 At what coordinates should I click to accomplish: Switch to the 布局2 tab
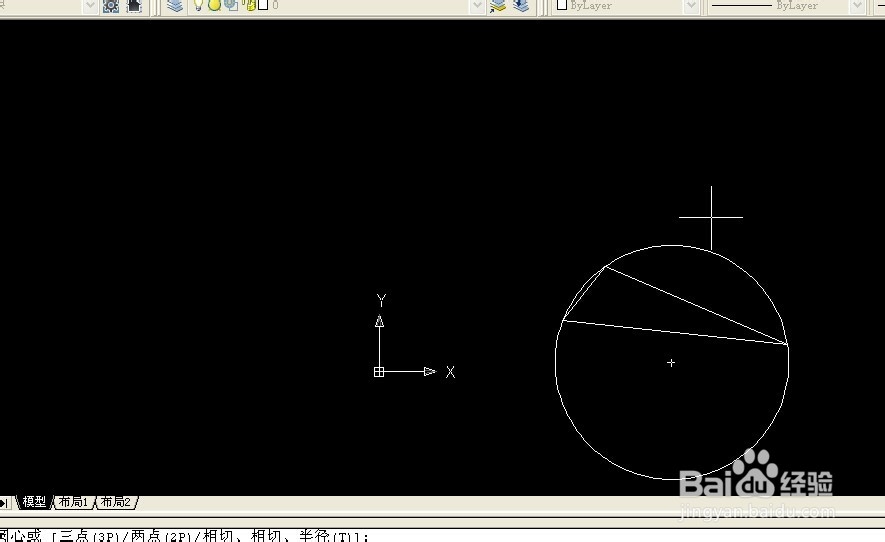[x=116, y=502]
